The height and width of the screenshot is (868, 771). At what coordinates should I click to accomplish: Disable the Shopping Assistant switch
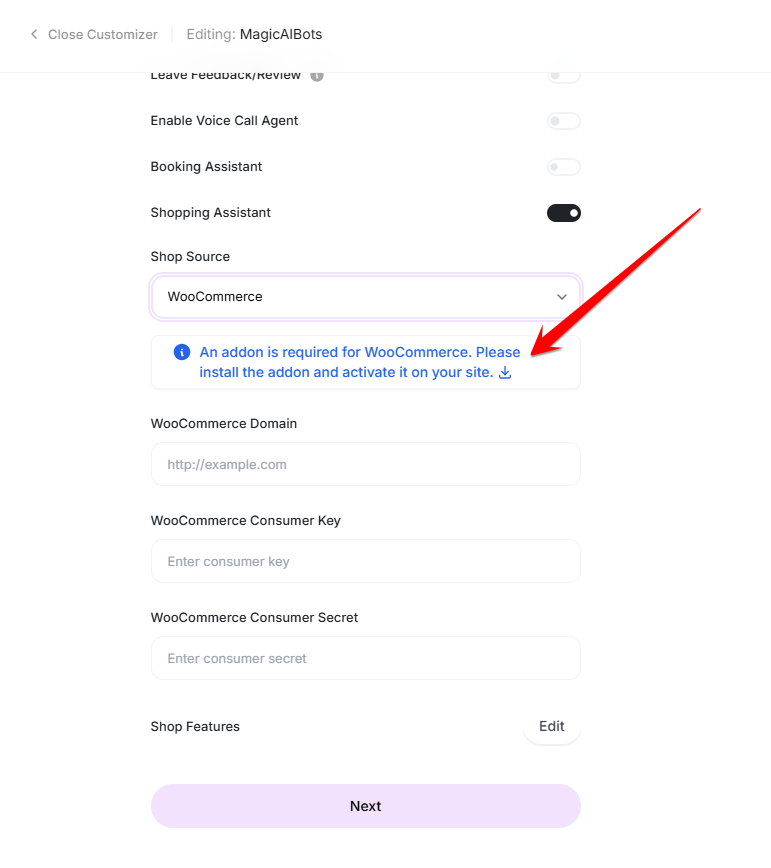click(563, 213)
